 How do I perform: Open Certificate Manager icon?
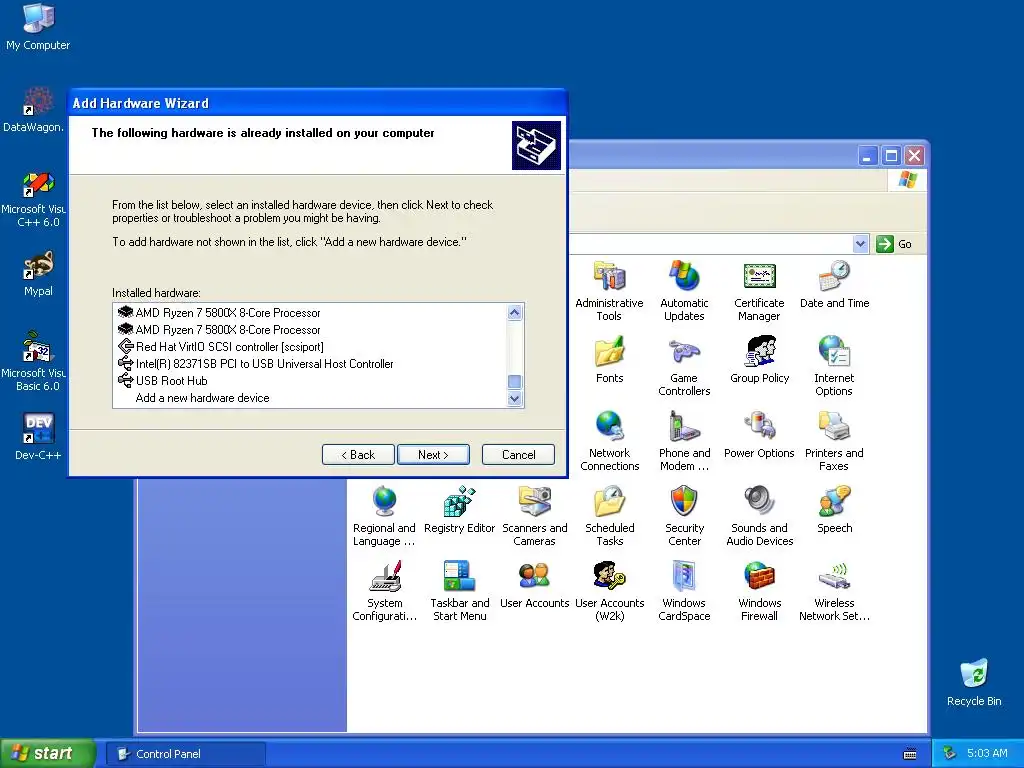click(x=759, y=291)
